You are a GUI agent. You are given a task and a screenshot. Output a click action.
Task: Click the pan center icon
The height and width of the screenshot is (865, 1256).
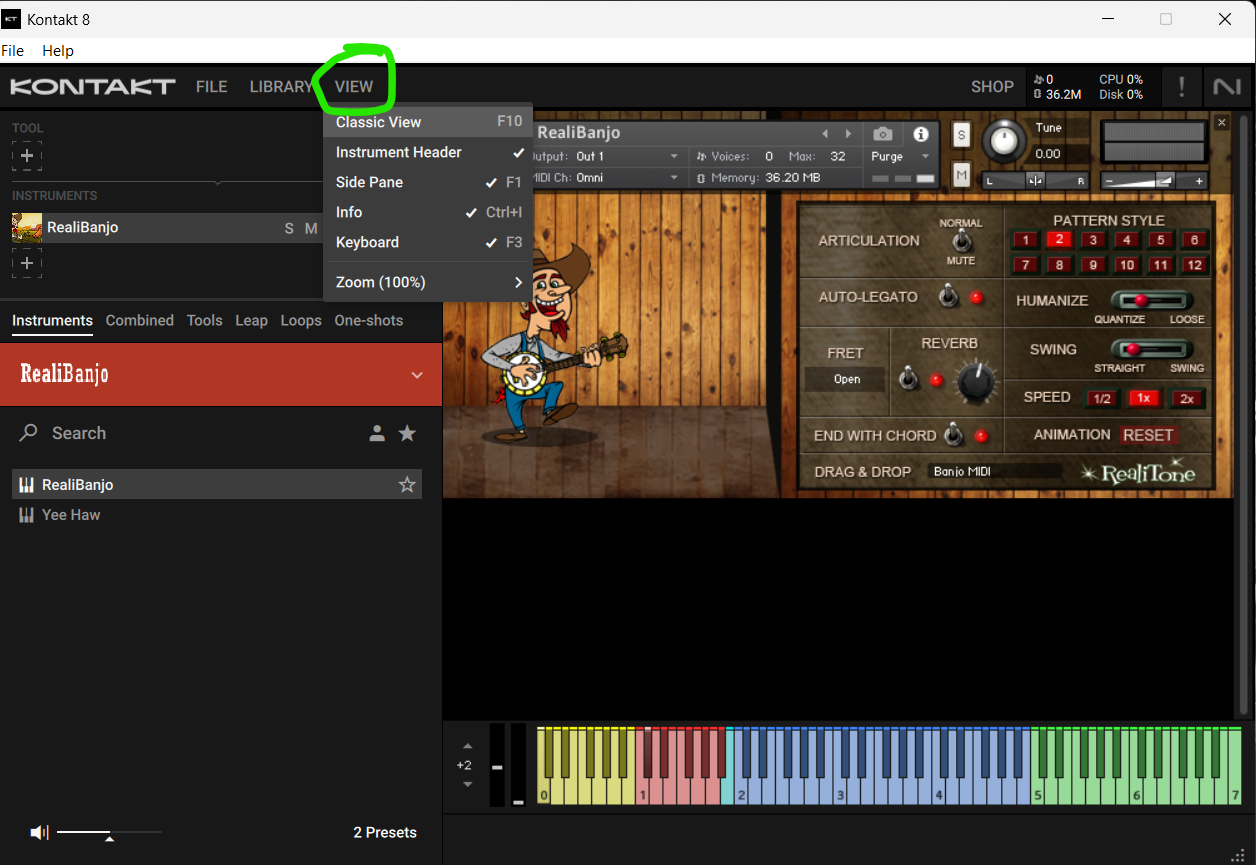[x=1035, y=181]
